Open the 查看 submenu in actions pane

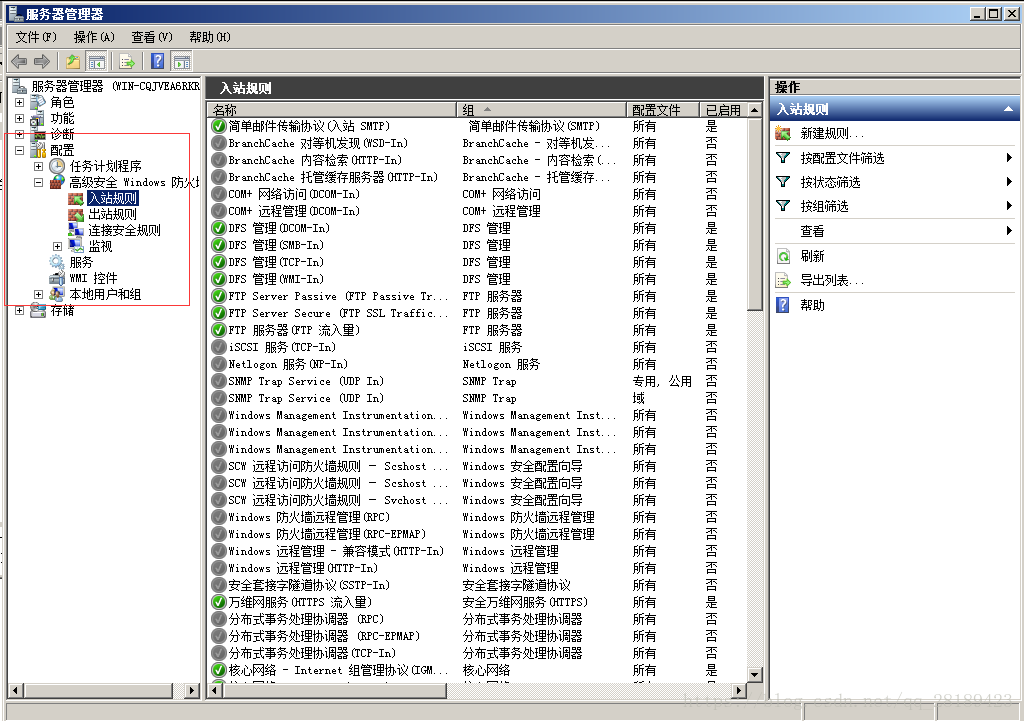coord(1009,231)
